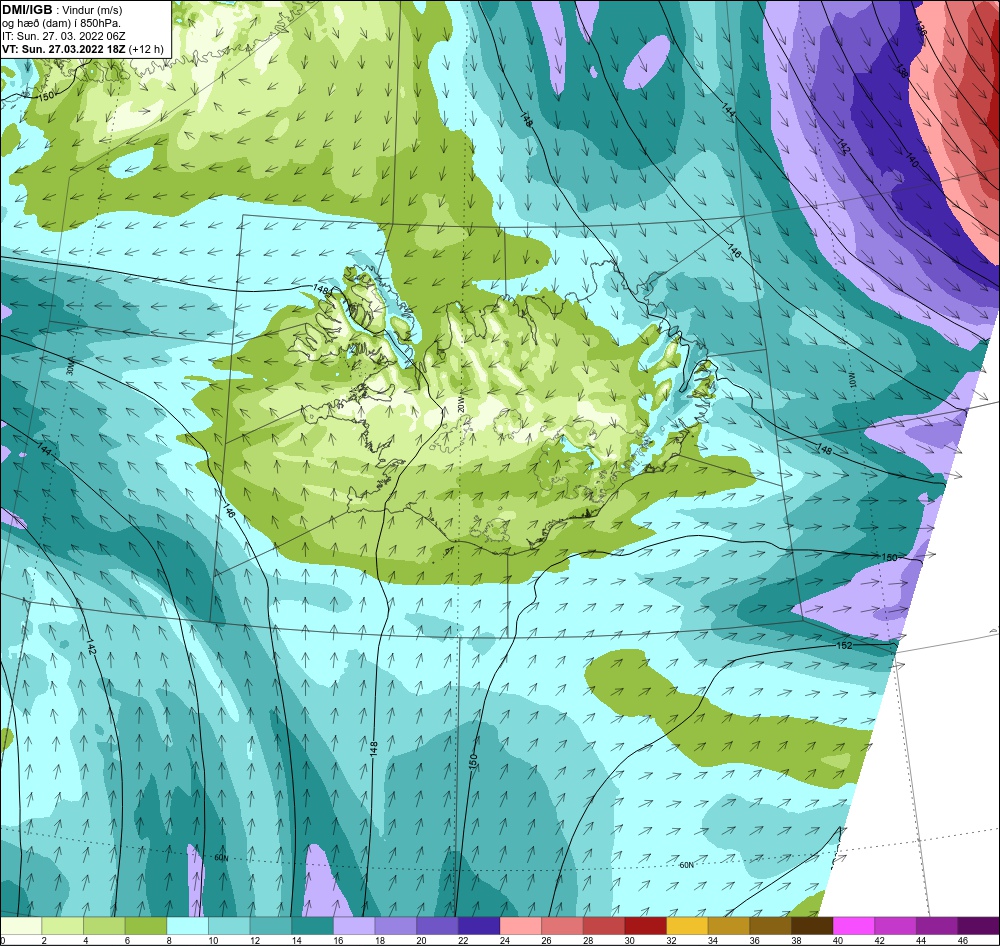Click the '152' contour label

(x=843, y=646)
